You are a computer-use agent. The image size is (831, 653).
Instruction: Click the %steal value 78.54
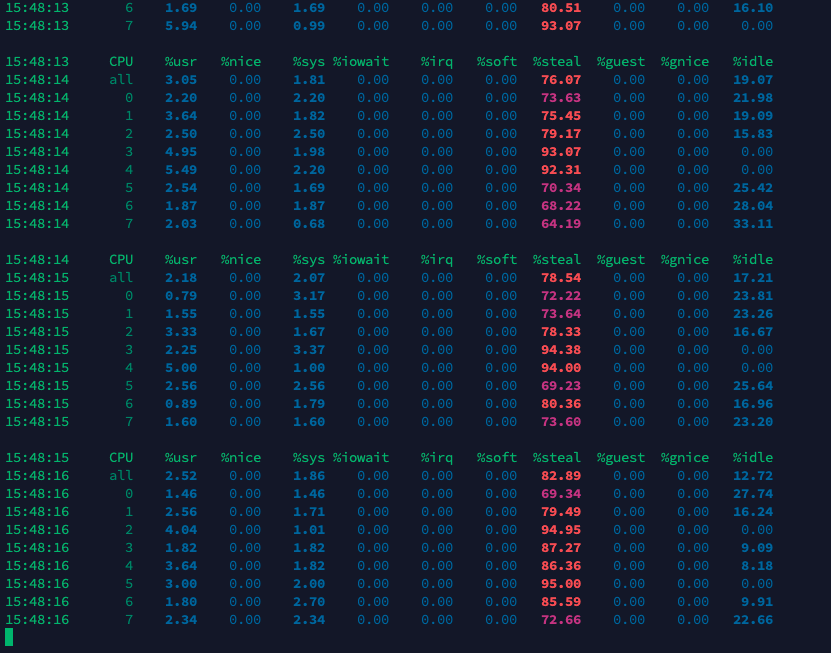[561, 278]
